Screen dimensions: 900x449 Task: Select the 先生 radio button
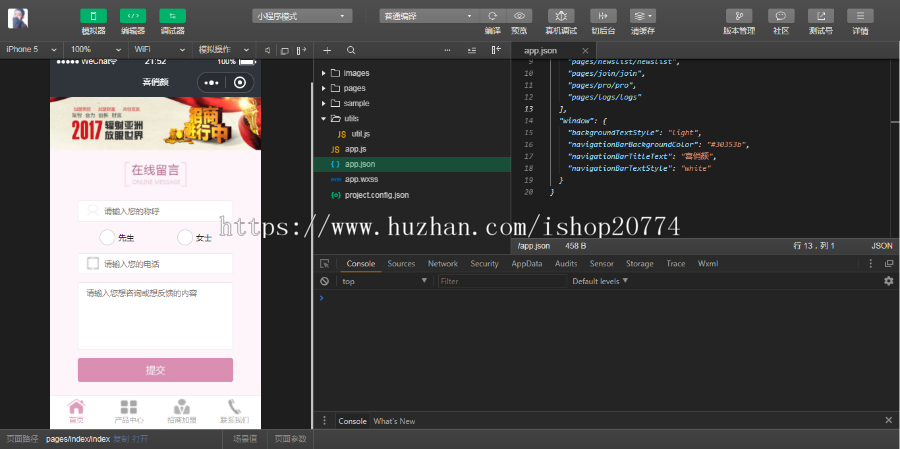click(x=107, y=237)
